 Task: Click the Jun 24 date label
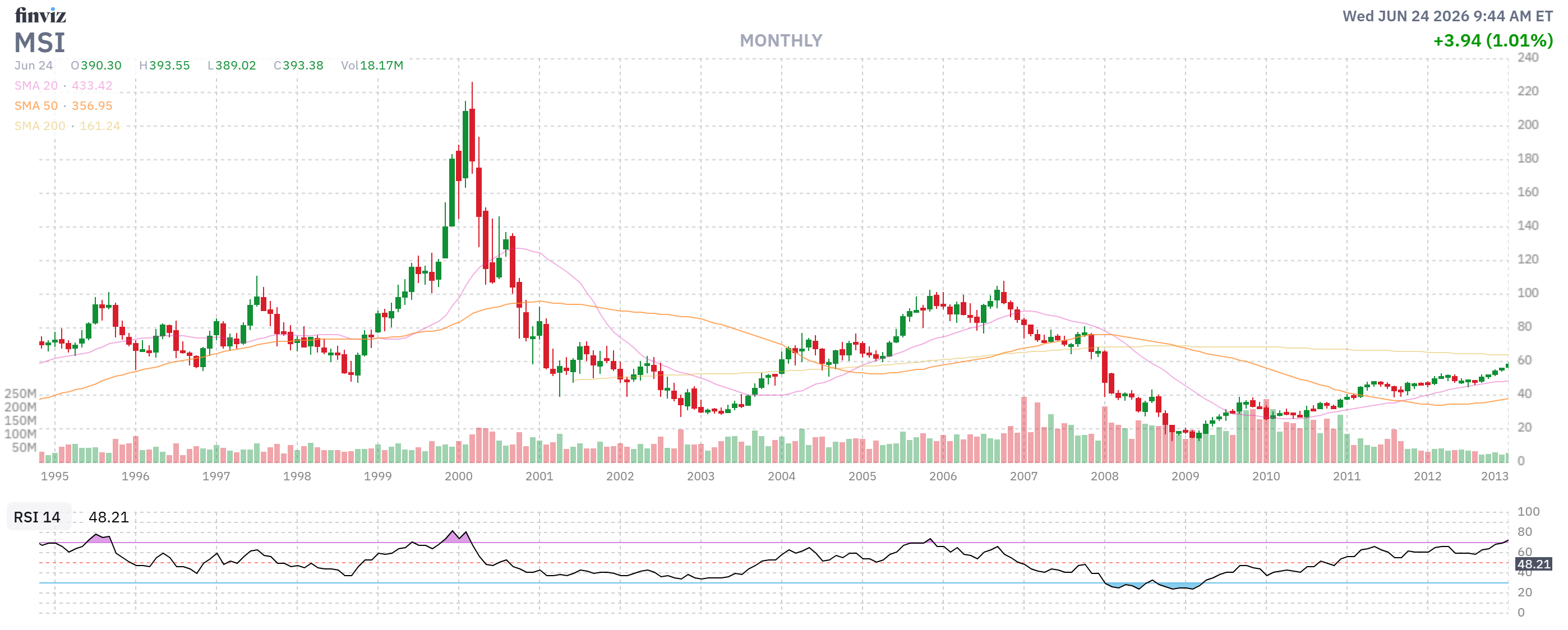(34, 66)
